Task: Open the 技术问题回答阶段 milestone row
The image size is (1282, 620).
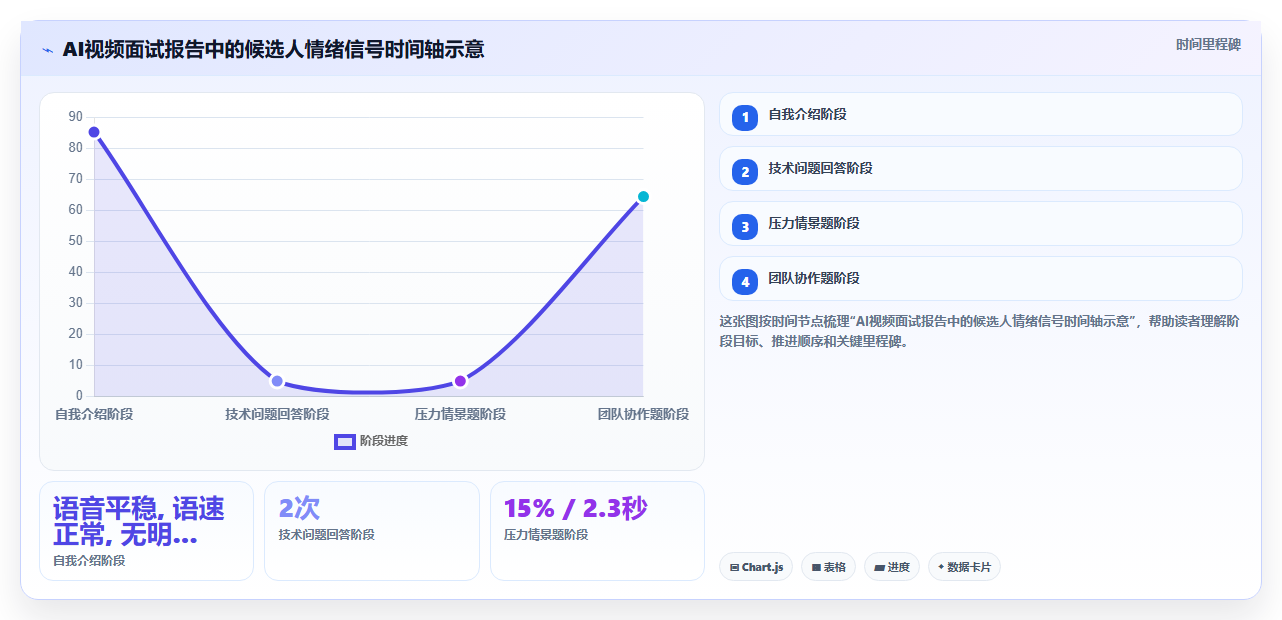Action: point(980,168)
